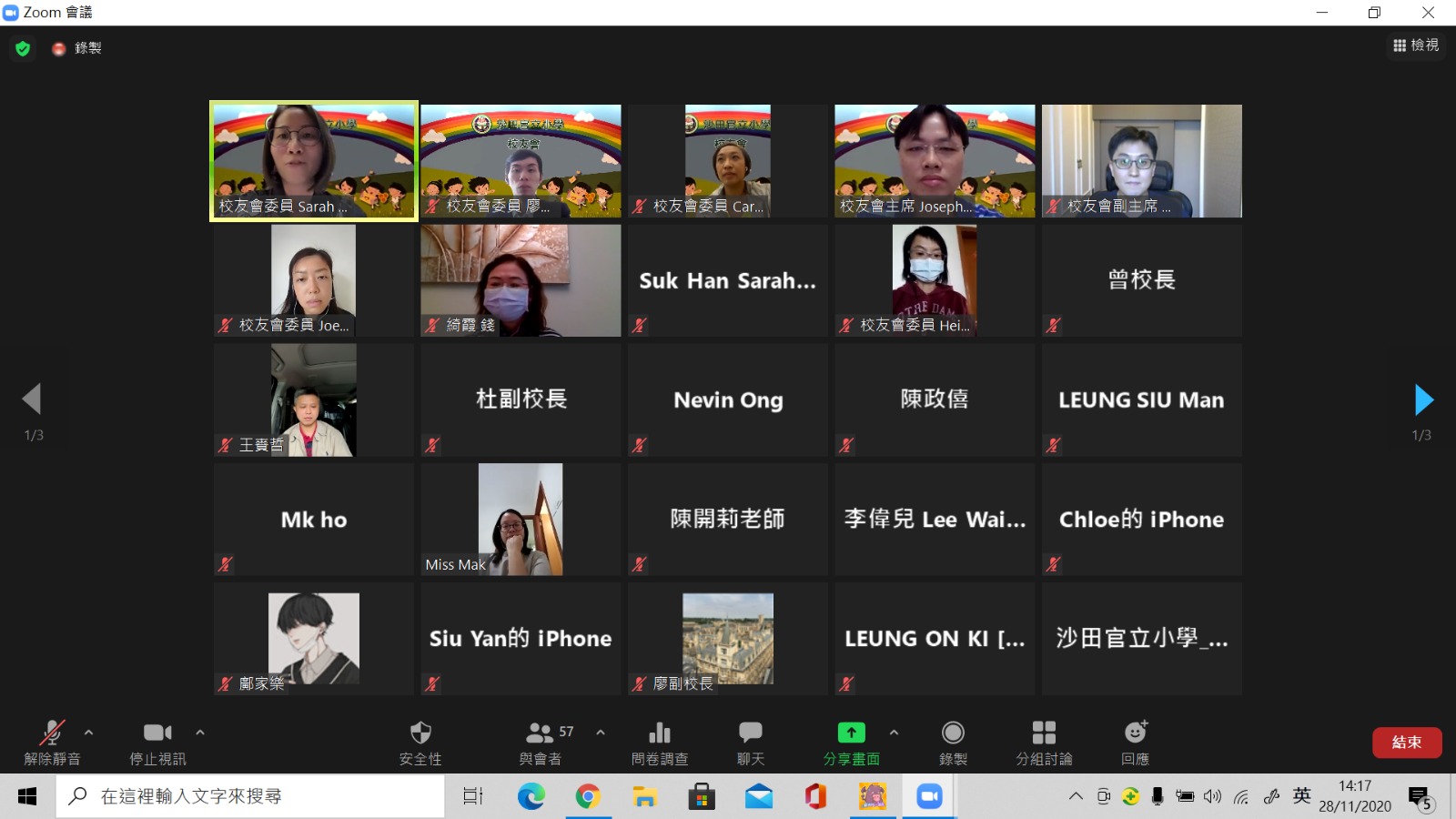Select Miss Mak's video thumbnail
The image size is (1456, 819).
click(x=521, y=519)
